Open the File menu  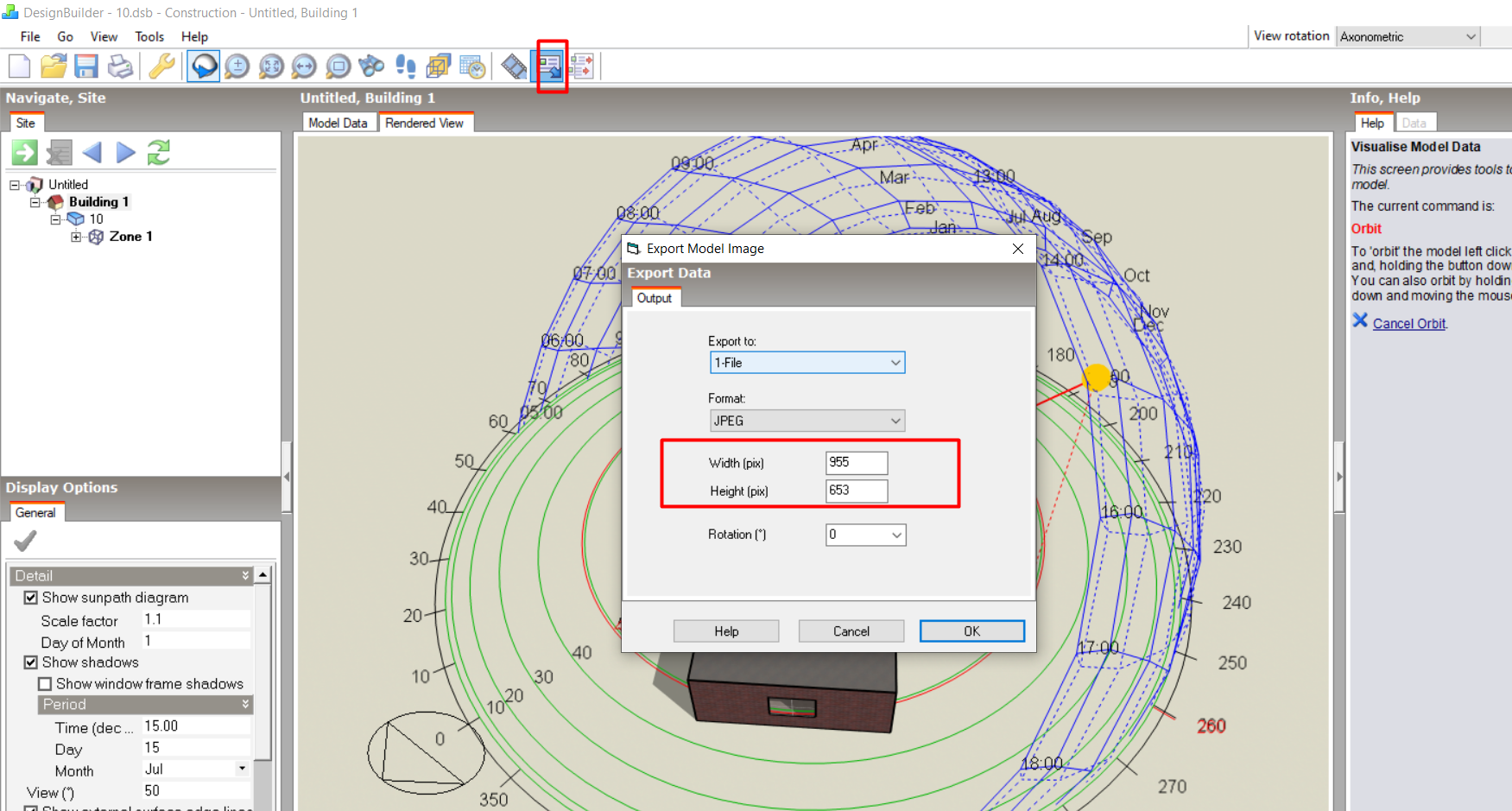click(x=30, y=36)
